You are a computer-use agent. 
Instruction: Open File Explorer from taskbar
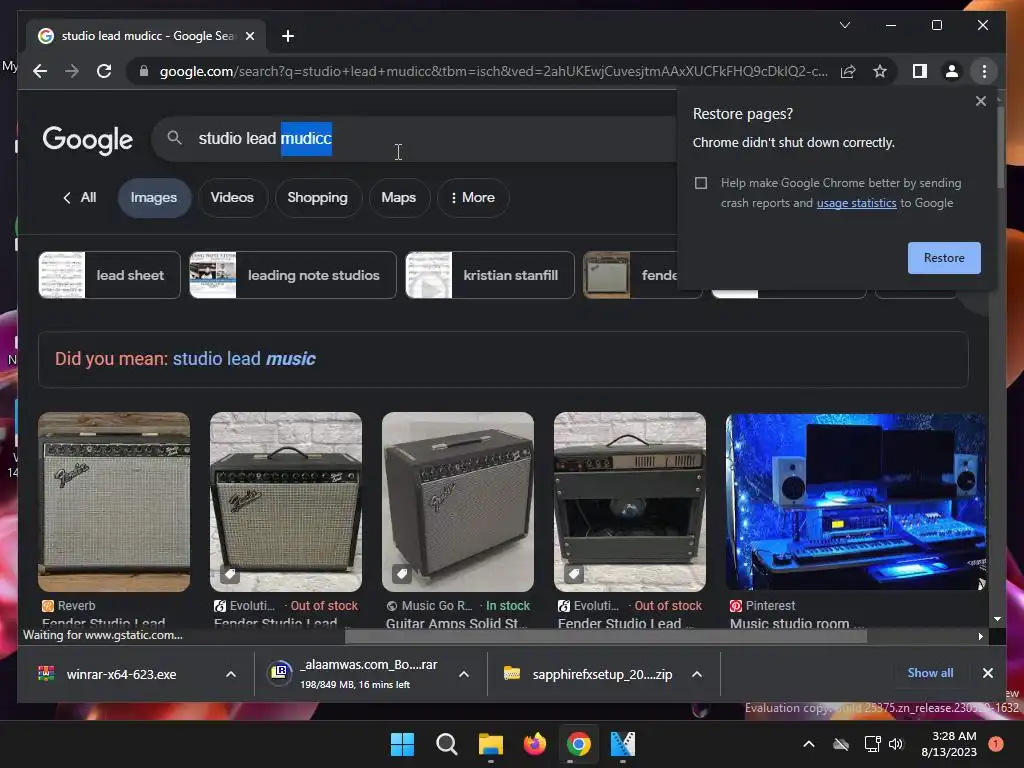click(x=490, y=744)
